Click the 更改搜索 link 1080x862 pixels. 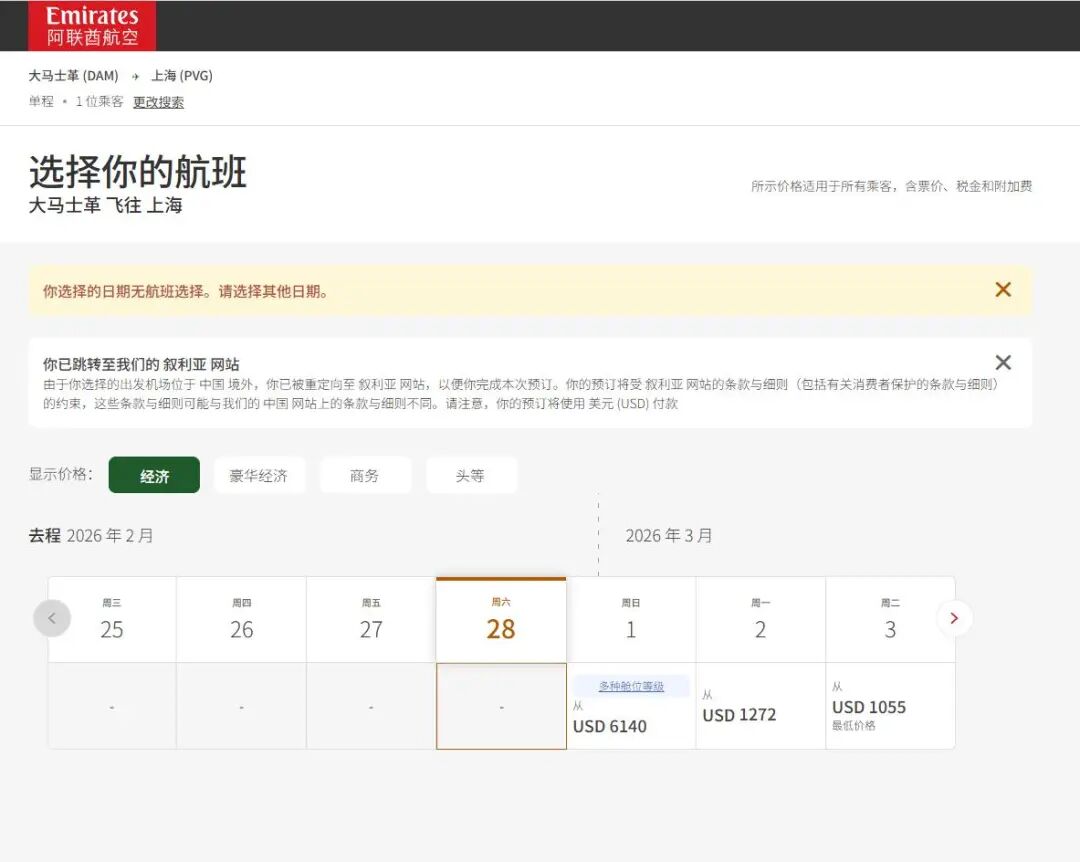[x=158, y=102]
